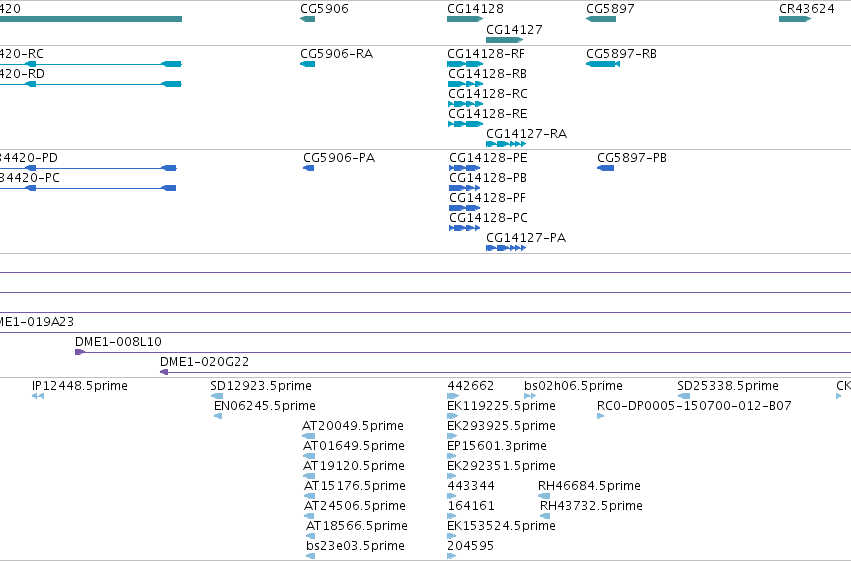
Task: Open BAC clone label DME1-020G22
Action: pos(204,362)
